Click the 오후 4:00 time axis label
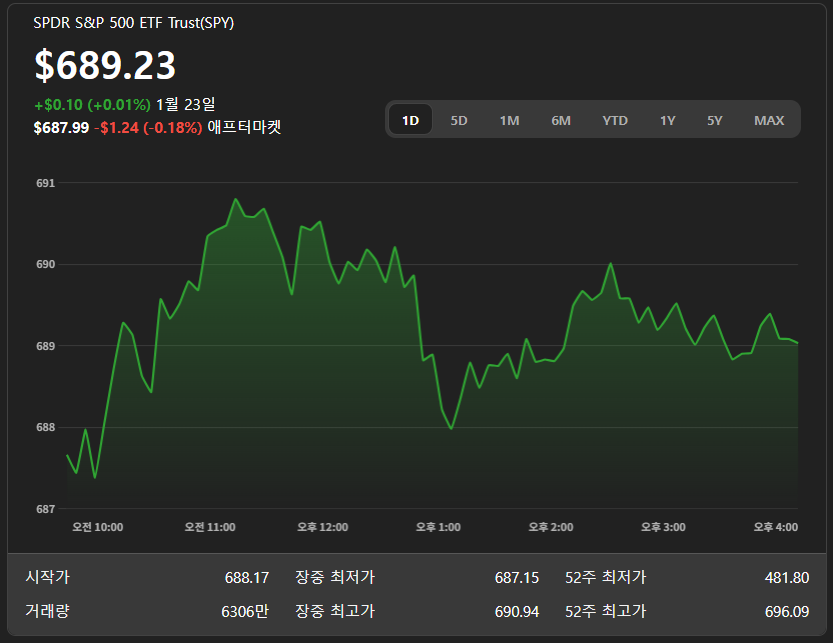833x643 pixels. (x=776, y=527)
